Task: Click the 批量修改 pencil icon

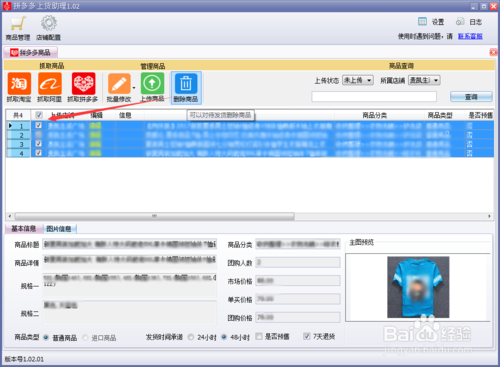Action: pos(119,83)
